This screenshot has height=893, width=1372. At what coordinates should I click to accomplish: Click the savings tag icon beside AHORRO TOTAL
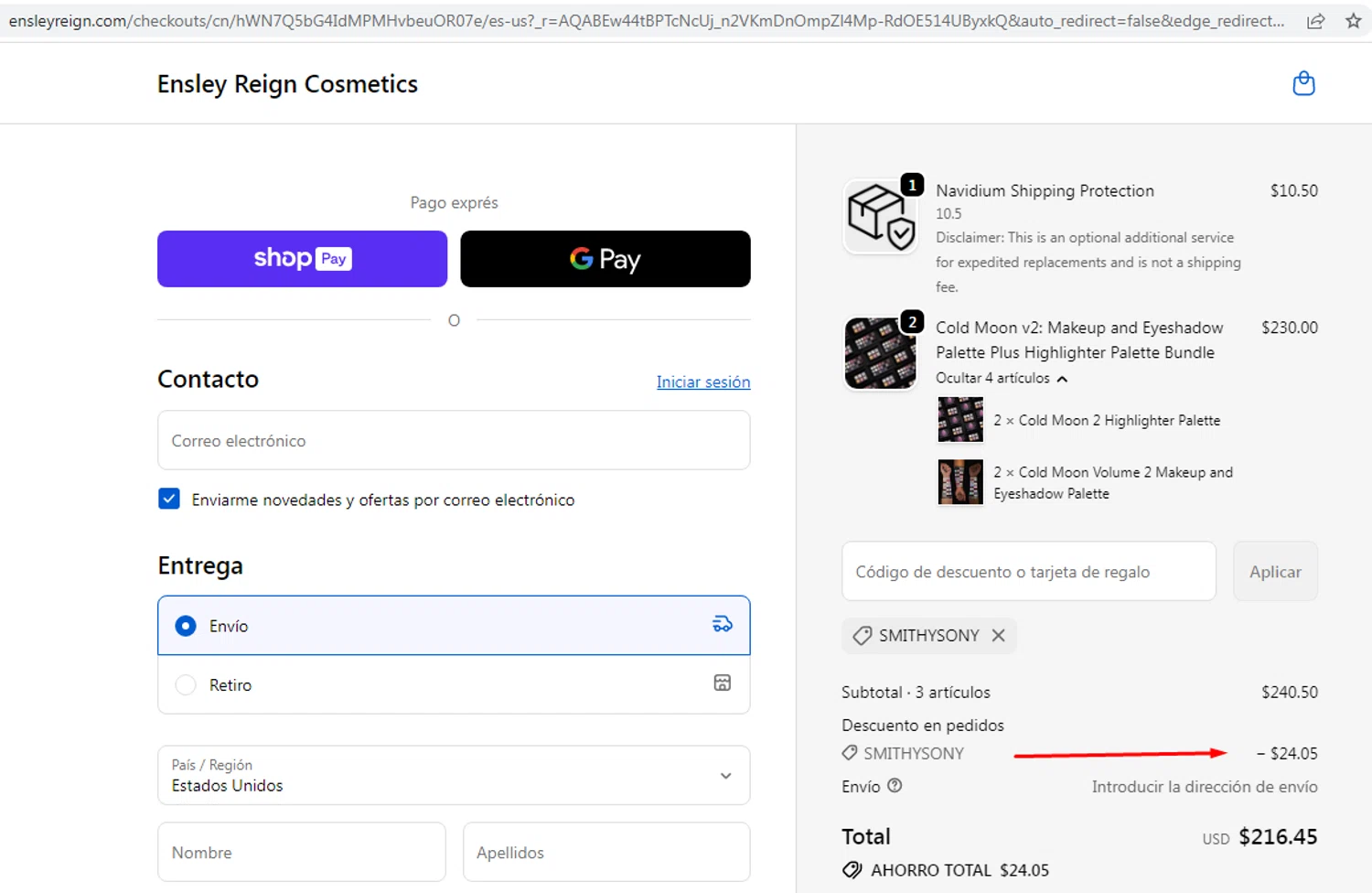coord(852,870)
